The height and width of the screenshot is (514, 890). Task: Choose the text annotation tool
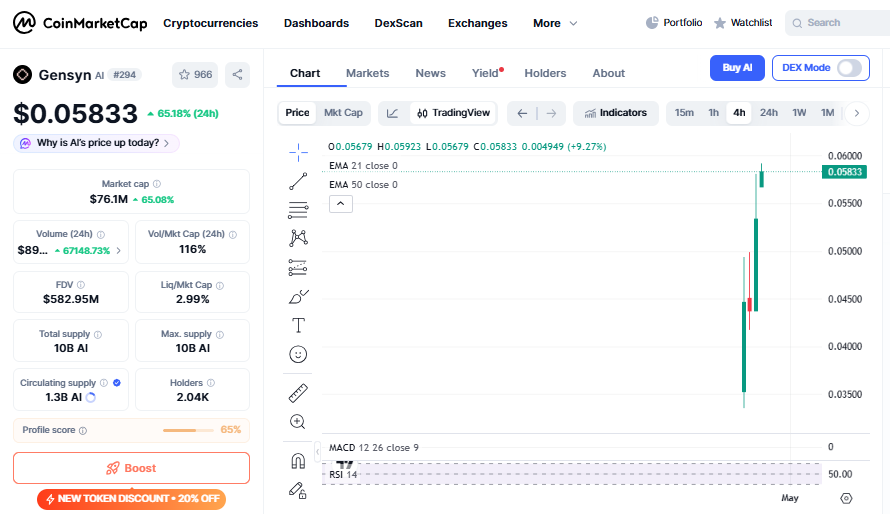298,325
